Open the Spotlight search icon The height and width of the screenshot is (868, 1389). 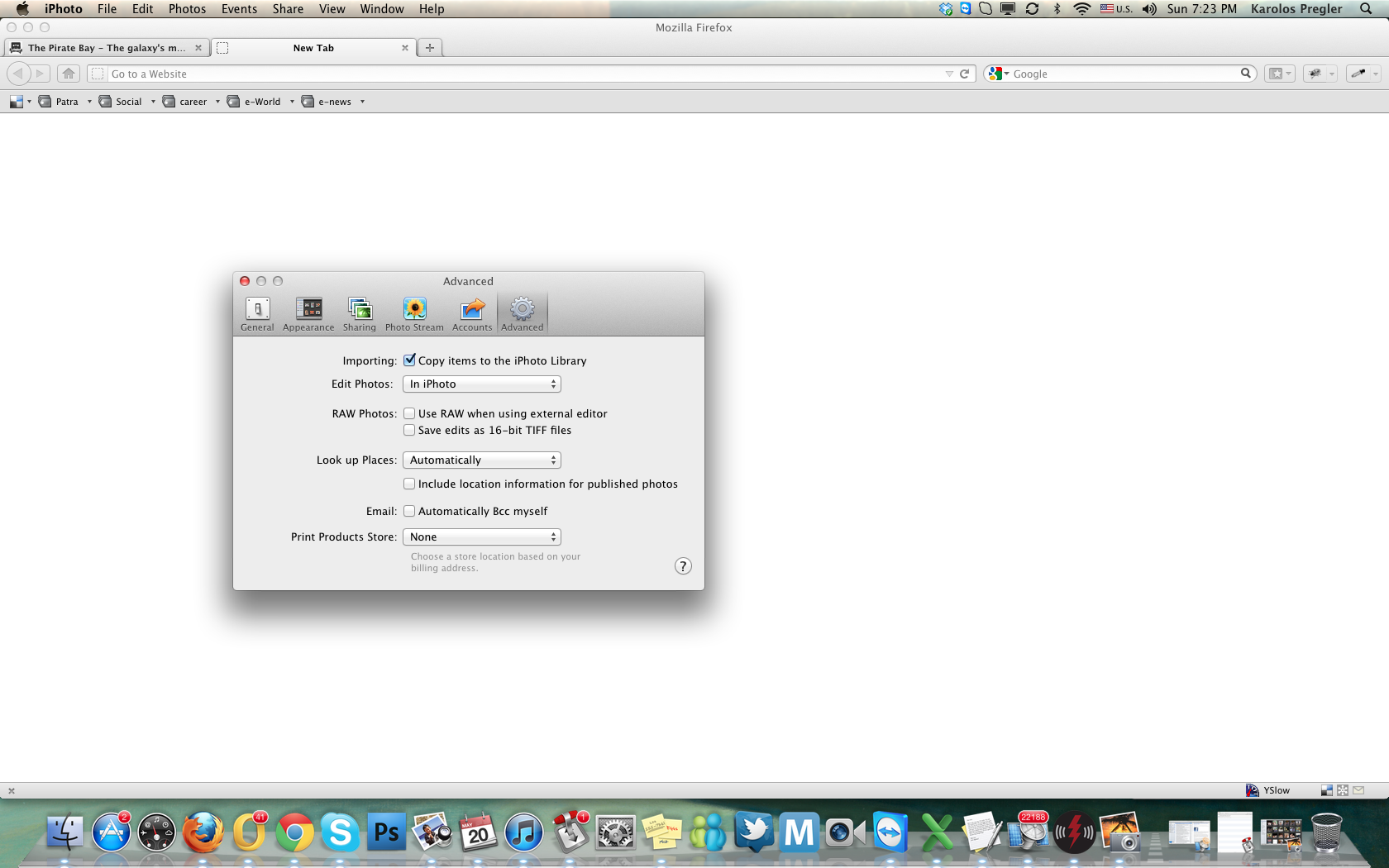[1366, 8]
